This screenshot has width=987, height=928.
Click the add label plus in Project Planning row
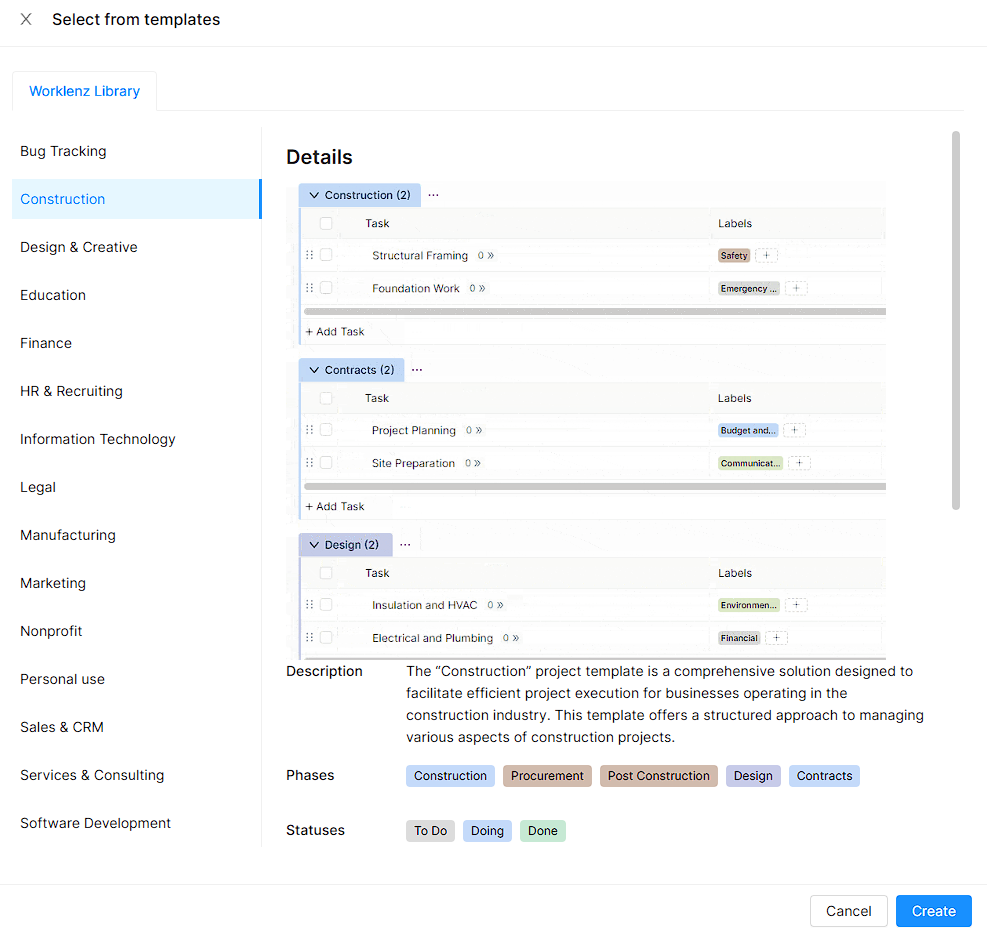point(794,431)
